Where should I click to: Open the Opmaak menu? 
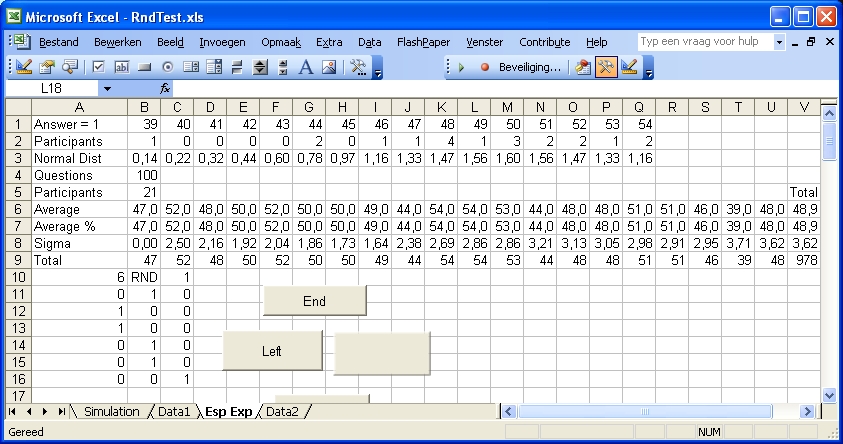(281, 42)
